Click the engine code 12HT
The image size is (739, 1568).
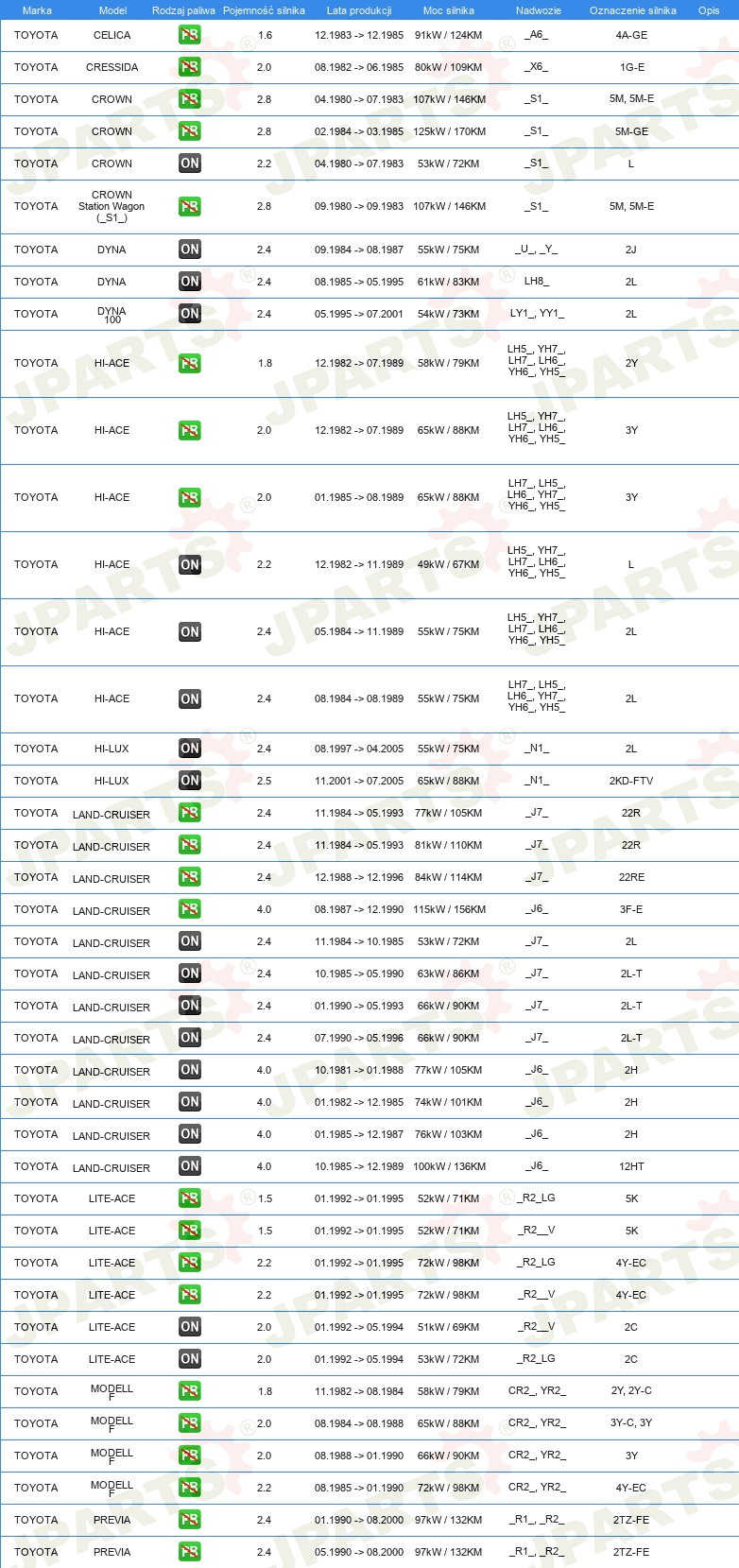[x=631, y=1166]
